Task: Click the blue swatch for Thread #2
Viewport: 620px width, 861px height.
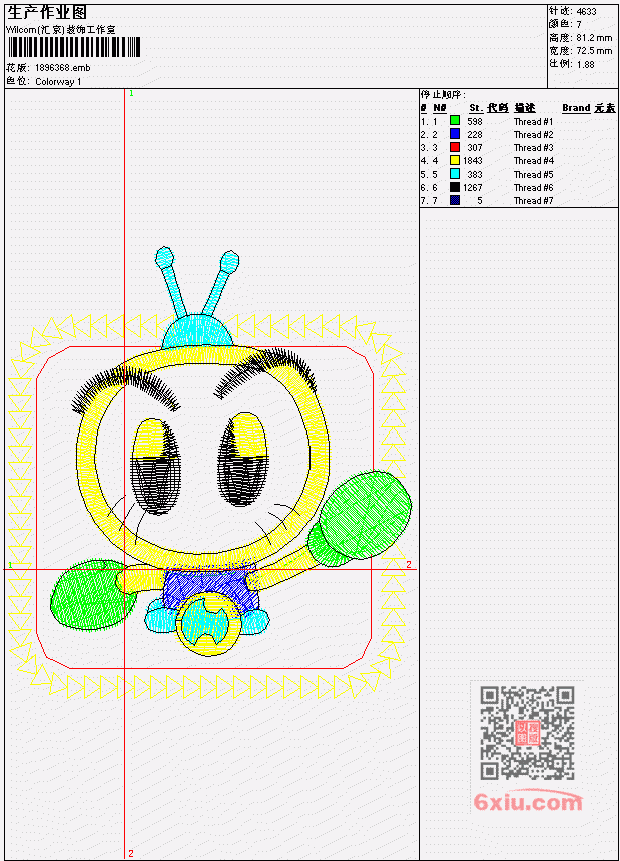Action: click(455, 133)
